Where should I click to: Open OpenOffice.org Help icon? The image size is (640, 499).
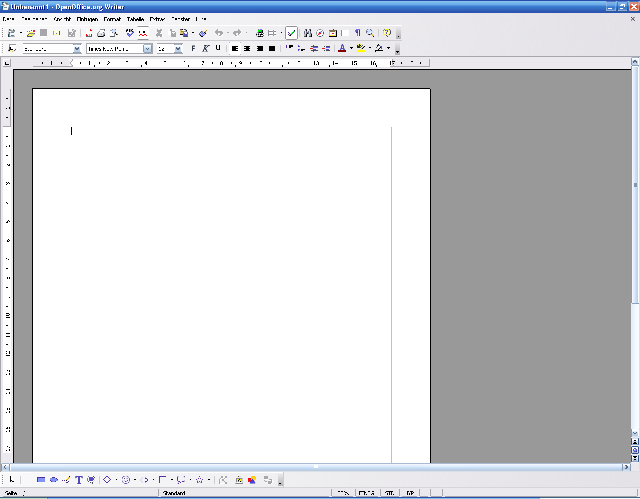[387, 33]
